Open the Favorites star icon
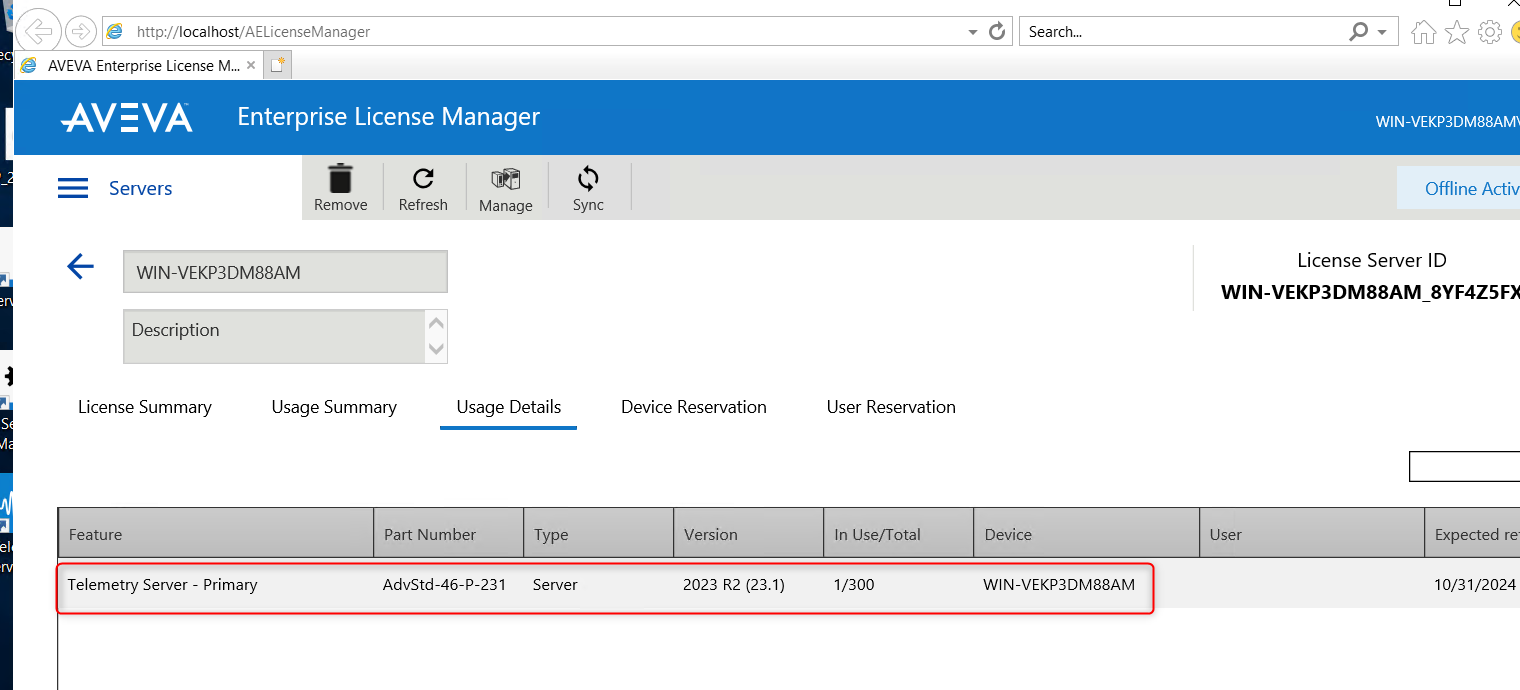Image resolution: width=1520 pixels, height=690 pixels. [x=1457, y=32]
